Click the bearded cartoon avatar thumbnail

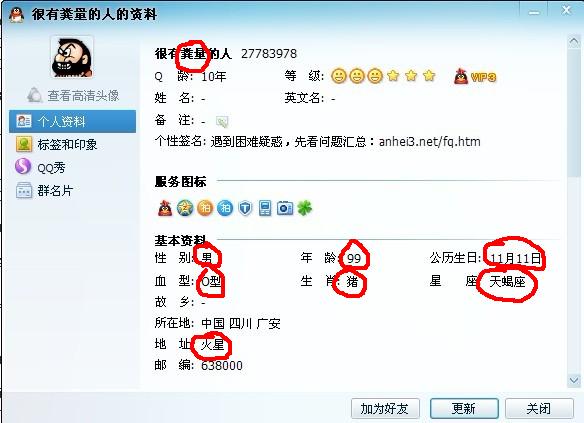click(72, 57)
